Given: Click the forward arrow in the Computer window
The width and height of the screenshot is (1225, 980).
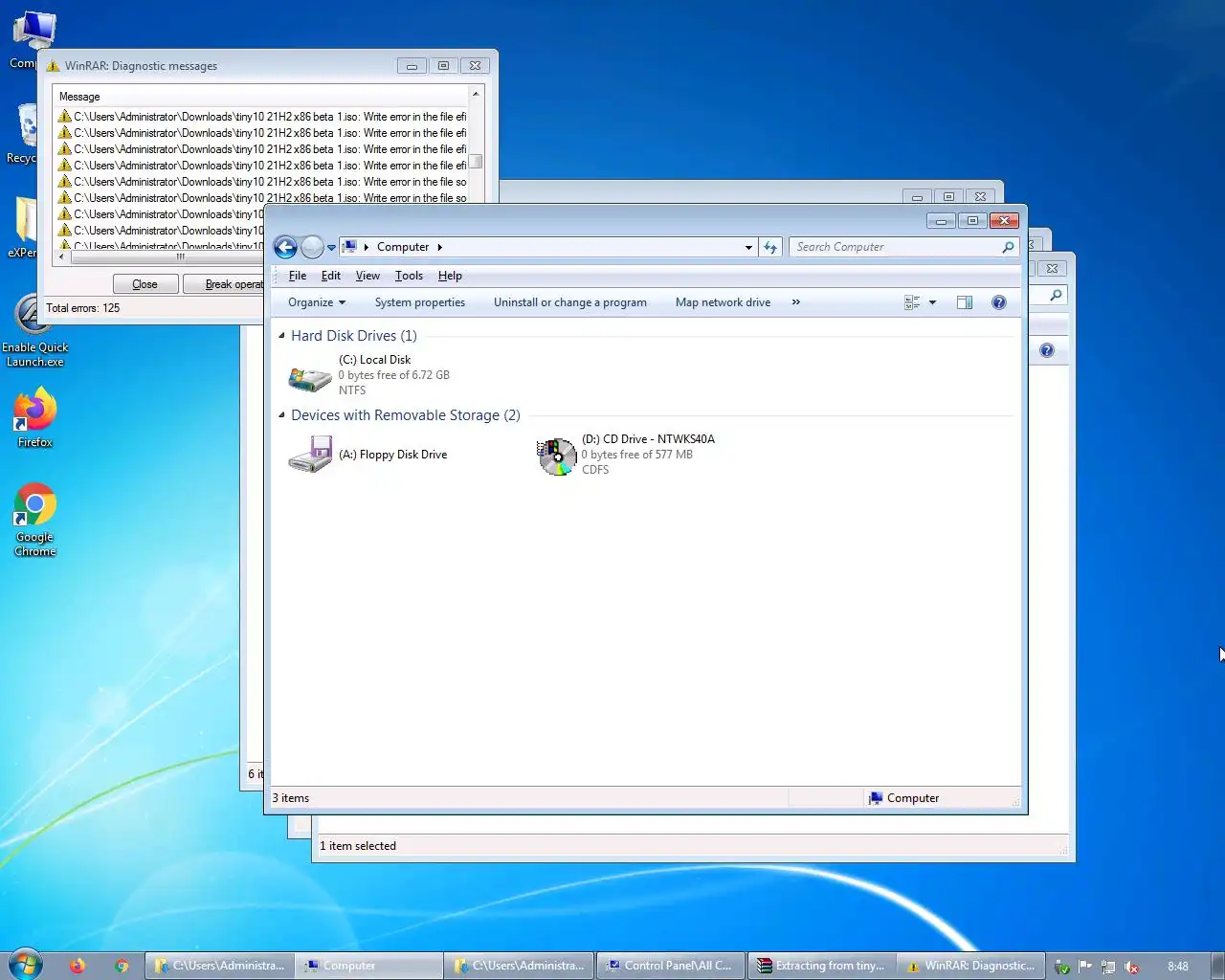Looking at the screenshot, I should click(x=312, y=247).
